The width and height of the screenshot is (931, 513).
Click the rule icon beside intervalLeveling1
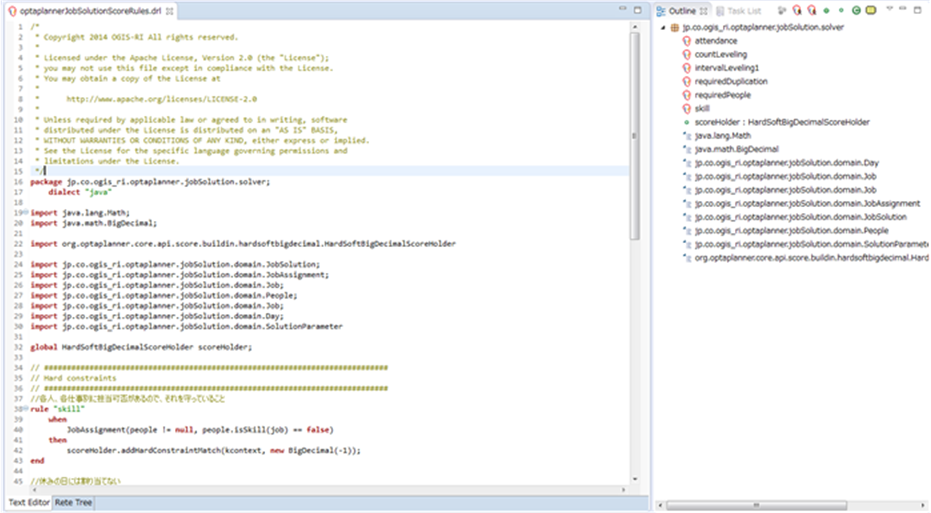click(x=687, y=68)
